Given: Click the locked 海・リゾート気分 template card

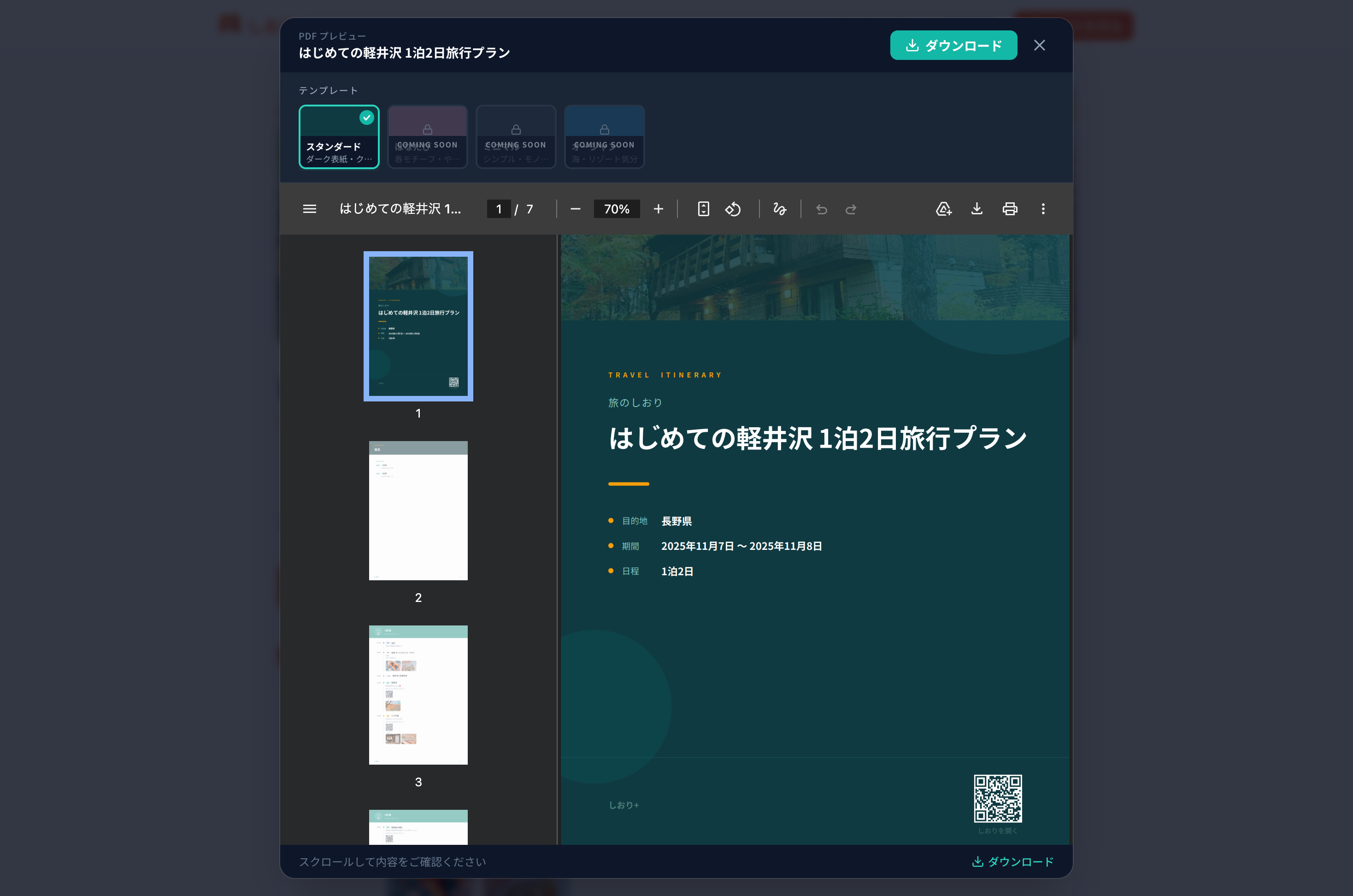Looking at the screenshot, I should coord(605,136).
